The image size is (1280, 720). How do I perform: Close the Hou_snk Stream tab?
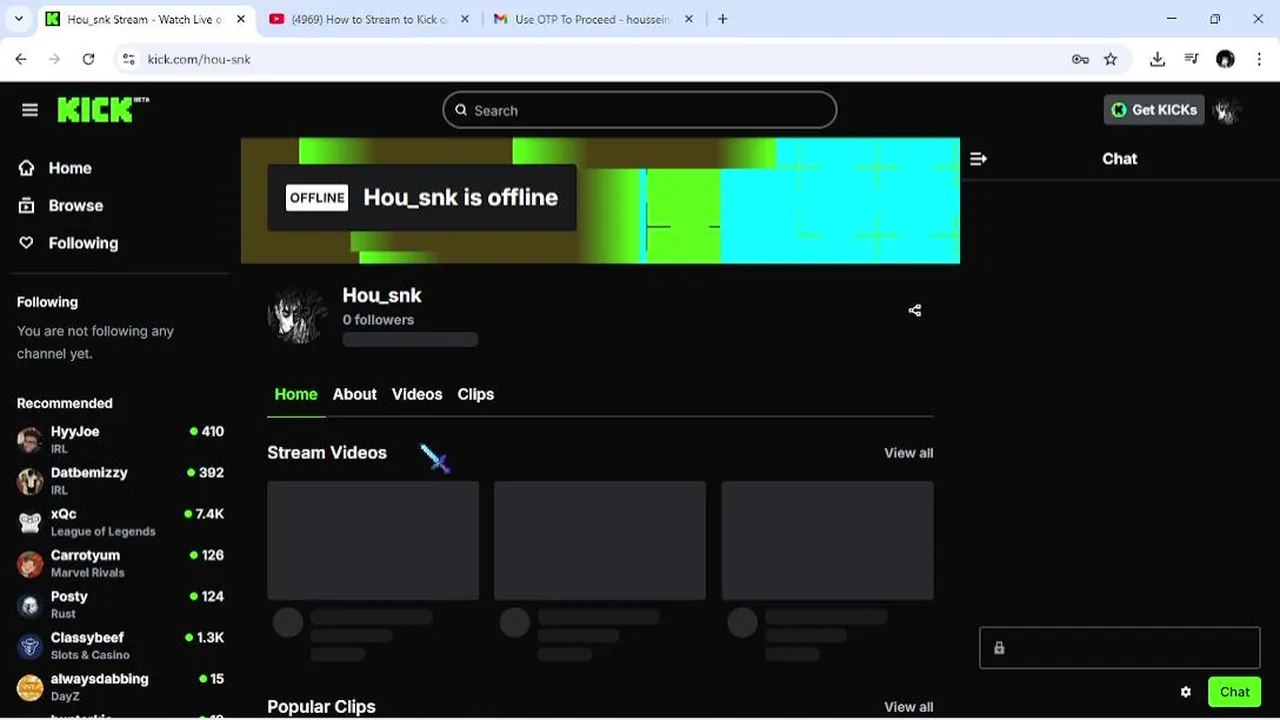pyautogui.click(x=243, y=19)
